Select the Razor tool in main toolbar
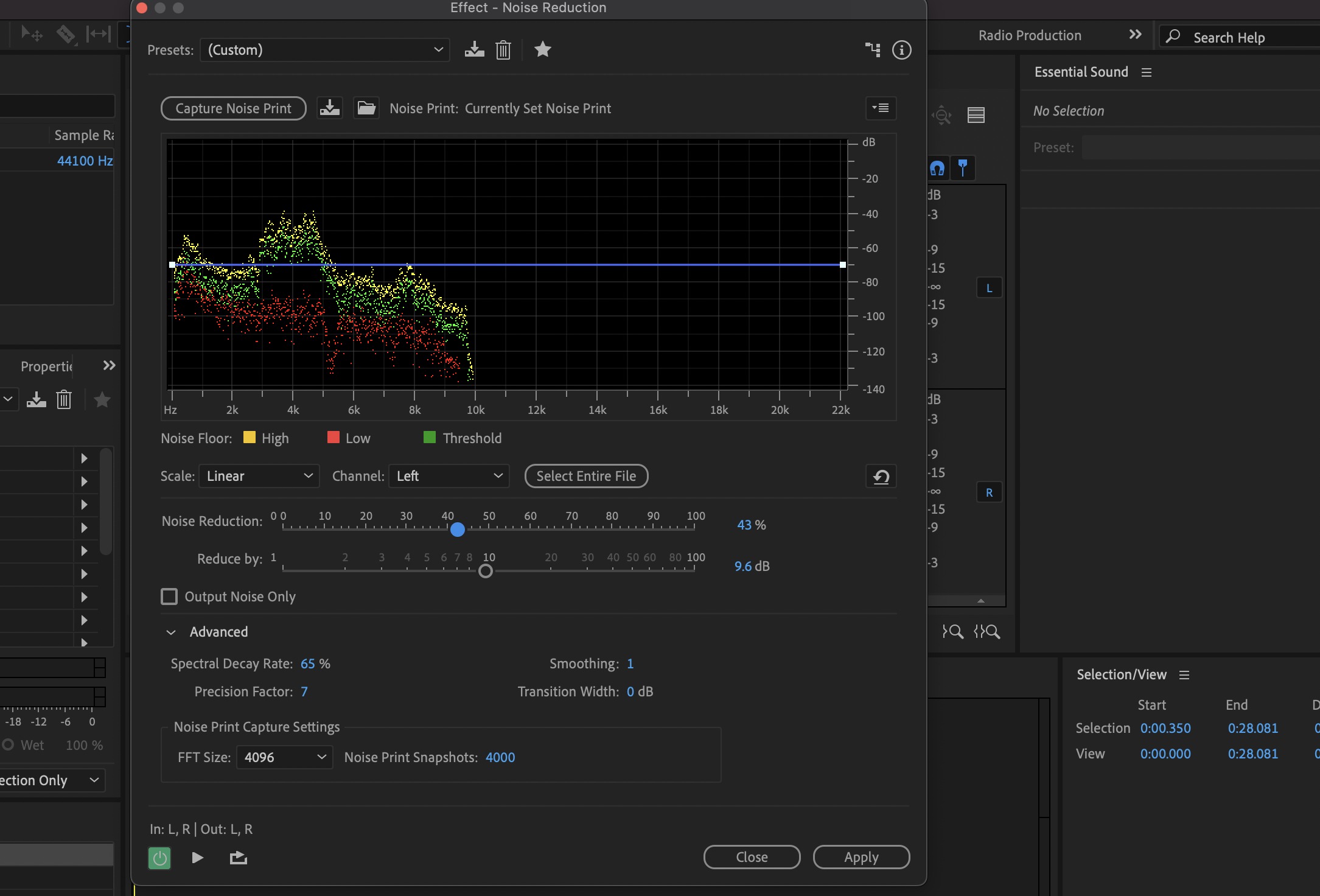The height and width of the screenshot is (896, 1320). [66, 33]
